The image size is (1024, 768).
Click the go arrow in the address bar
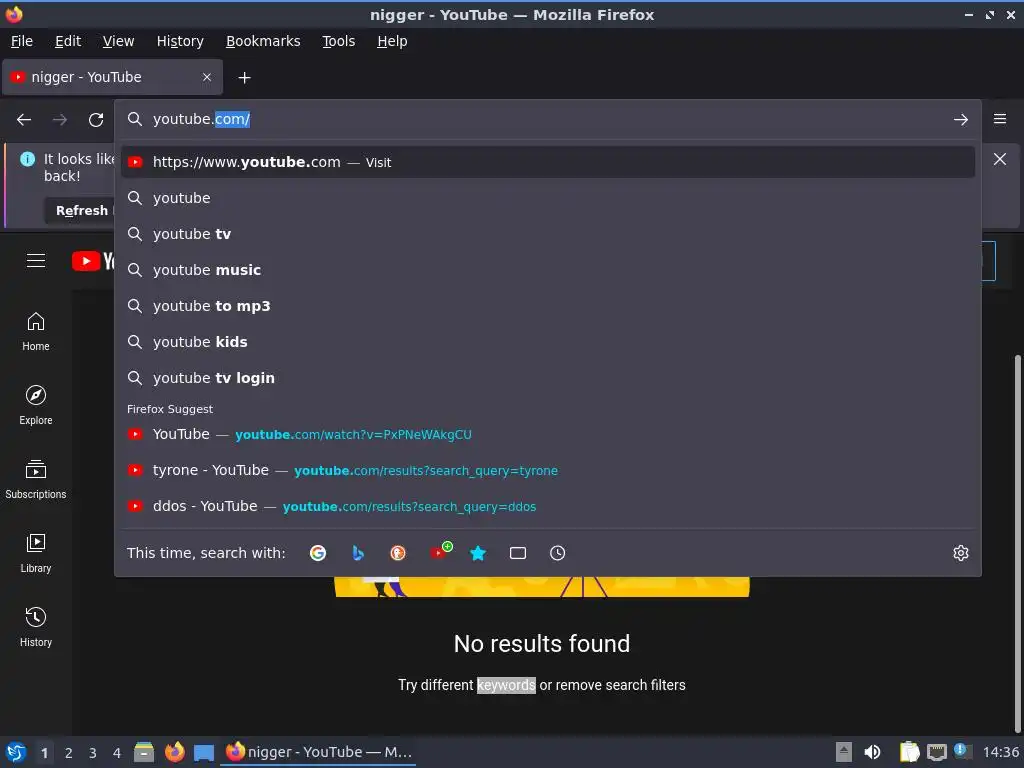point(961,120)
